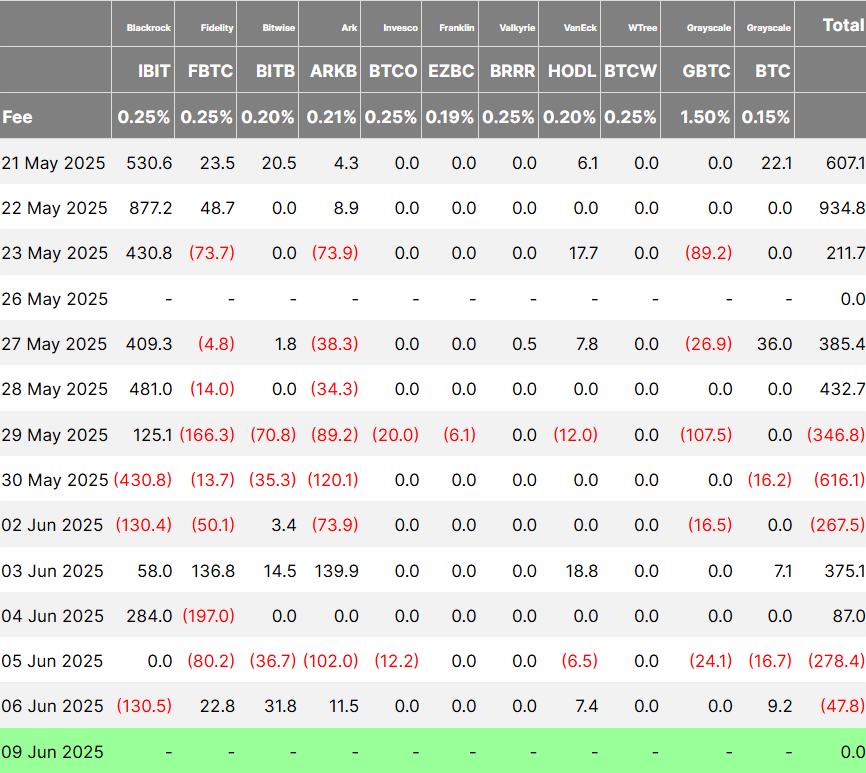Select the Bitwise issuer label
The width and height of the screenshot is (866, 773).
coord(278,28)
